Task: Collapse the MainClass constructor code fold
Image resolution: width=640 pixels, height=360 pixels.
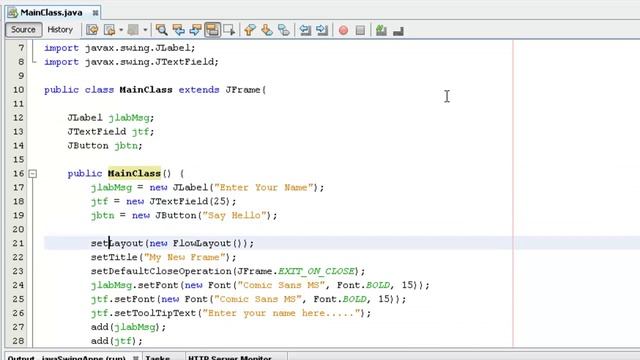Action: 33,174
